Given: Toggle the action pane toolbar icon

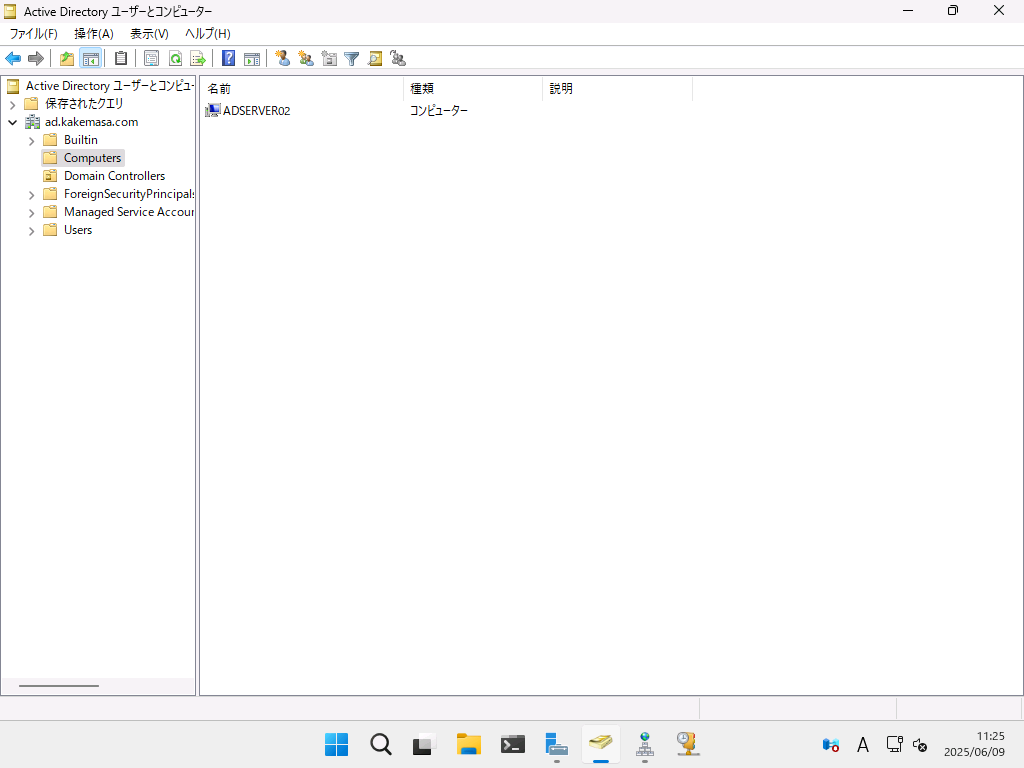Looking at the screenshot, I should point(252,59).
